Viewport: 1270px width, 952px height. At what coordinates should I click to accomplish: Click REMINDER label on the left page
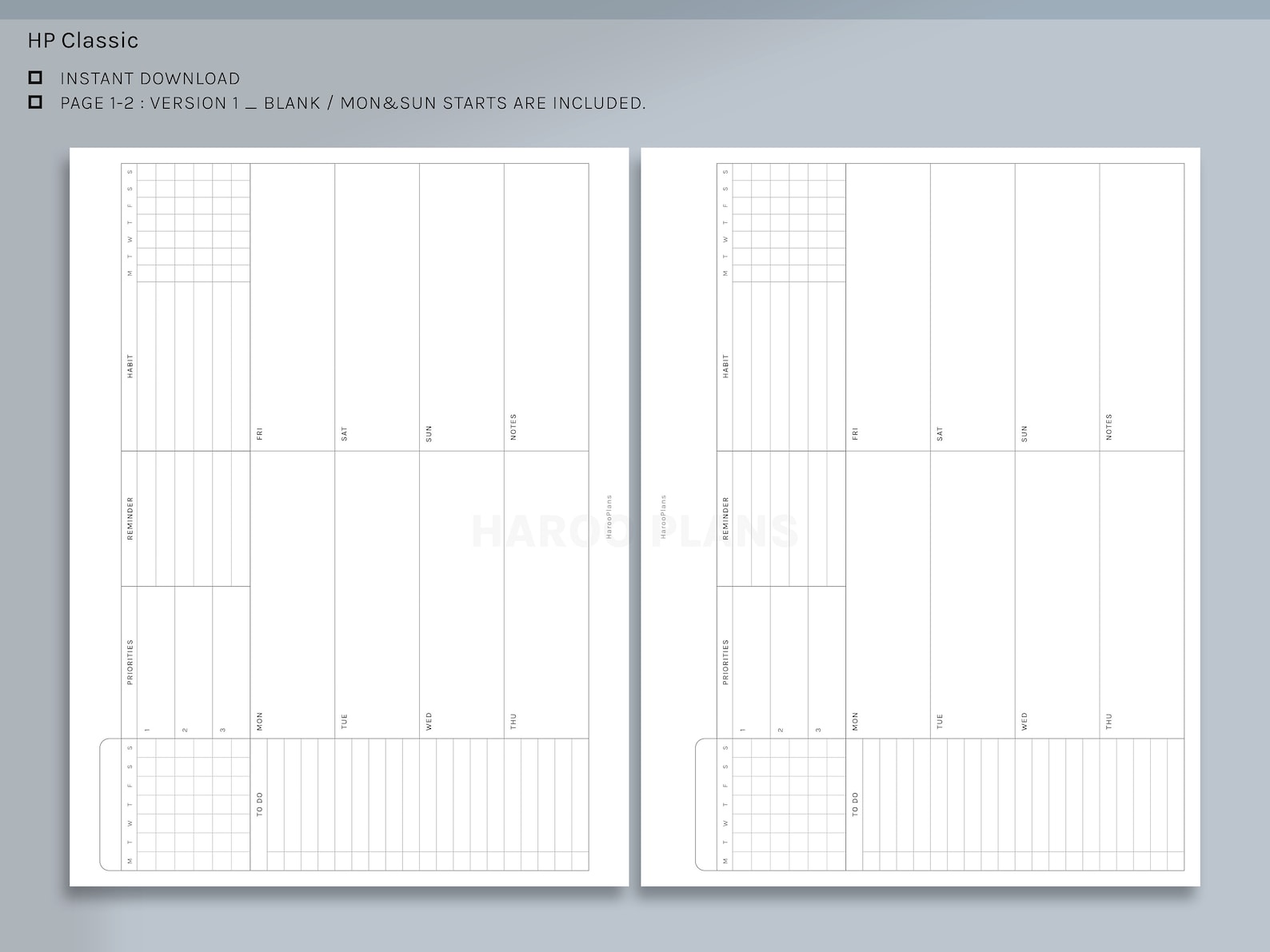(130, 519)
